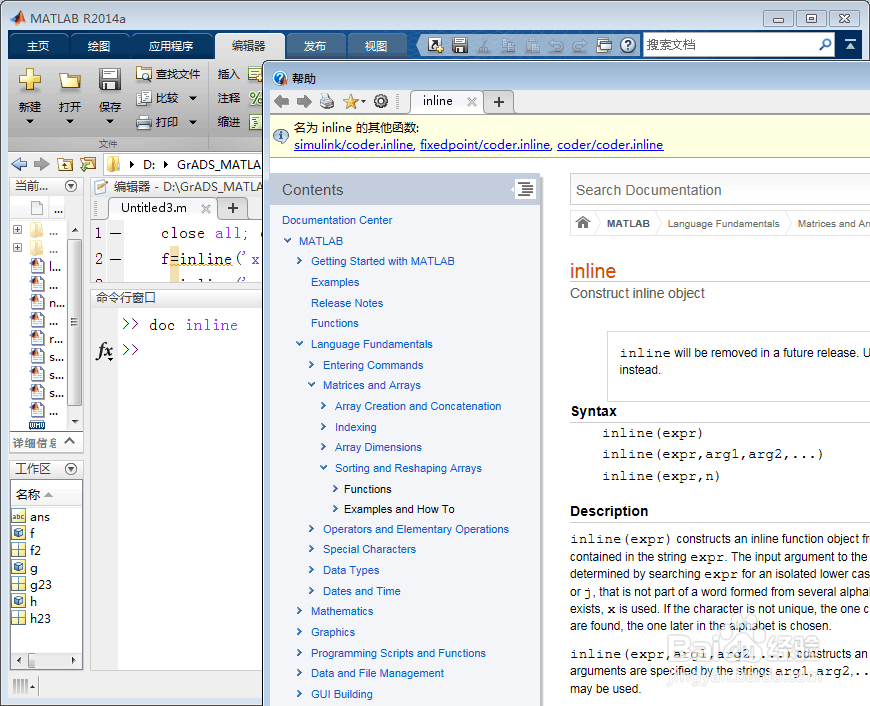870x706 pixels.
Task: Open Release Notes link in Contents
Action: (347, 303)
